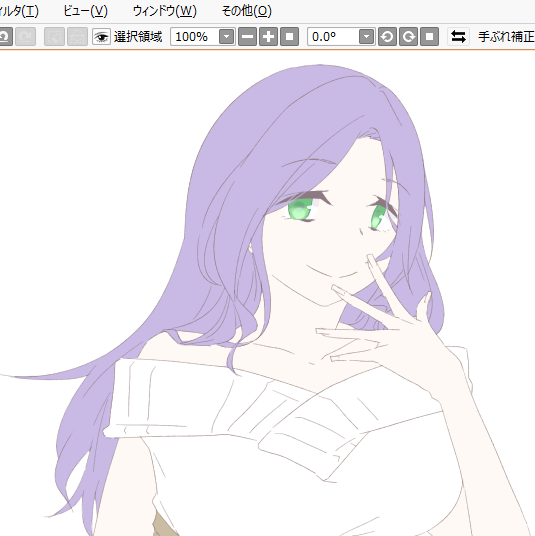The image size is (535, 536).
Task: Click the Invert selection icon
Action: [77, 37]
